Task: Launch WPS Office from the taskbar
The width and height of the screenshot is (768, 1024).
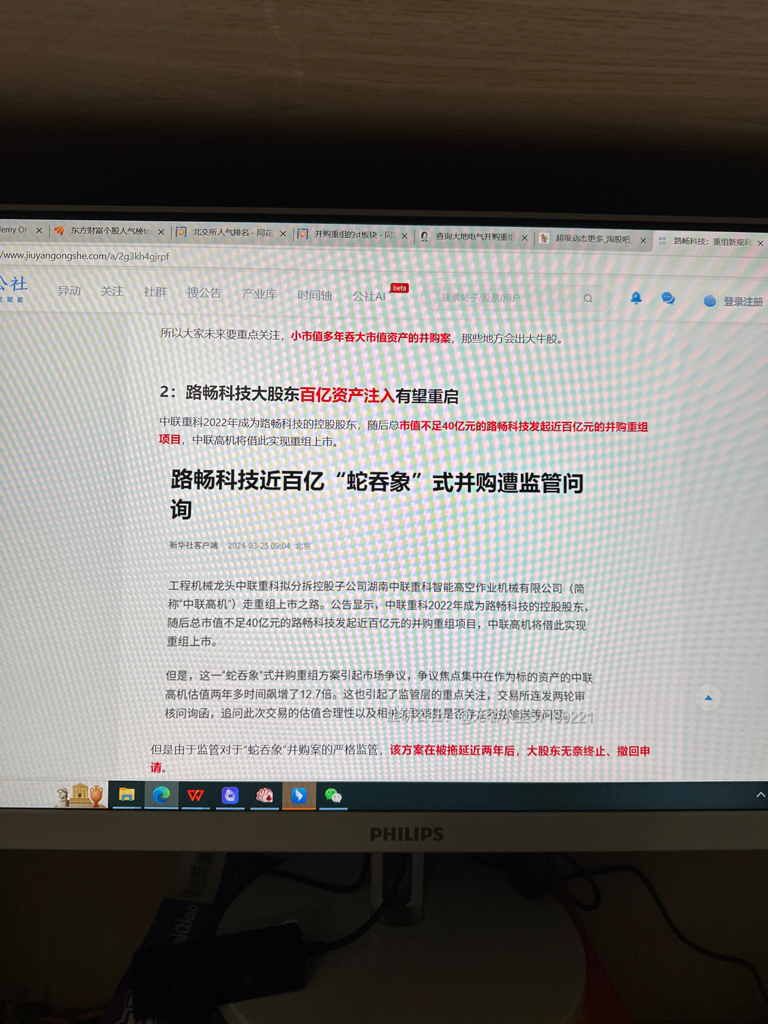Action: pos(195,795)
